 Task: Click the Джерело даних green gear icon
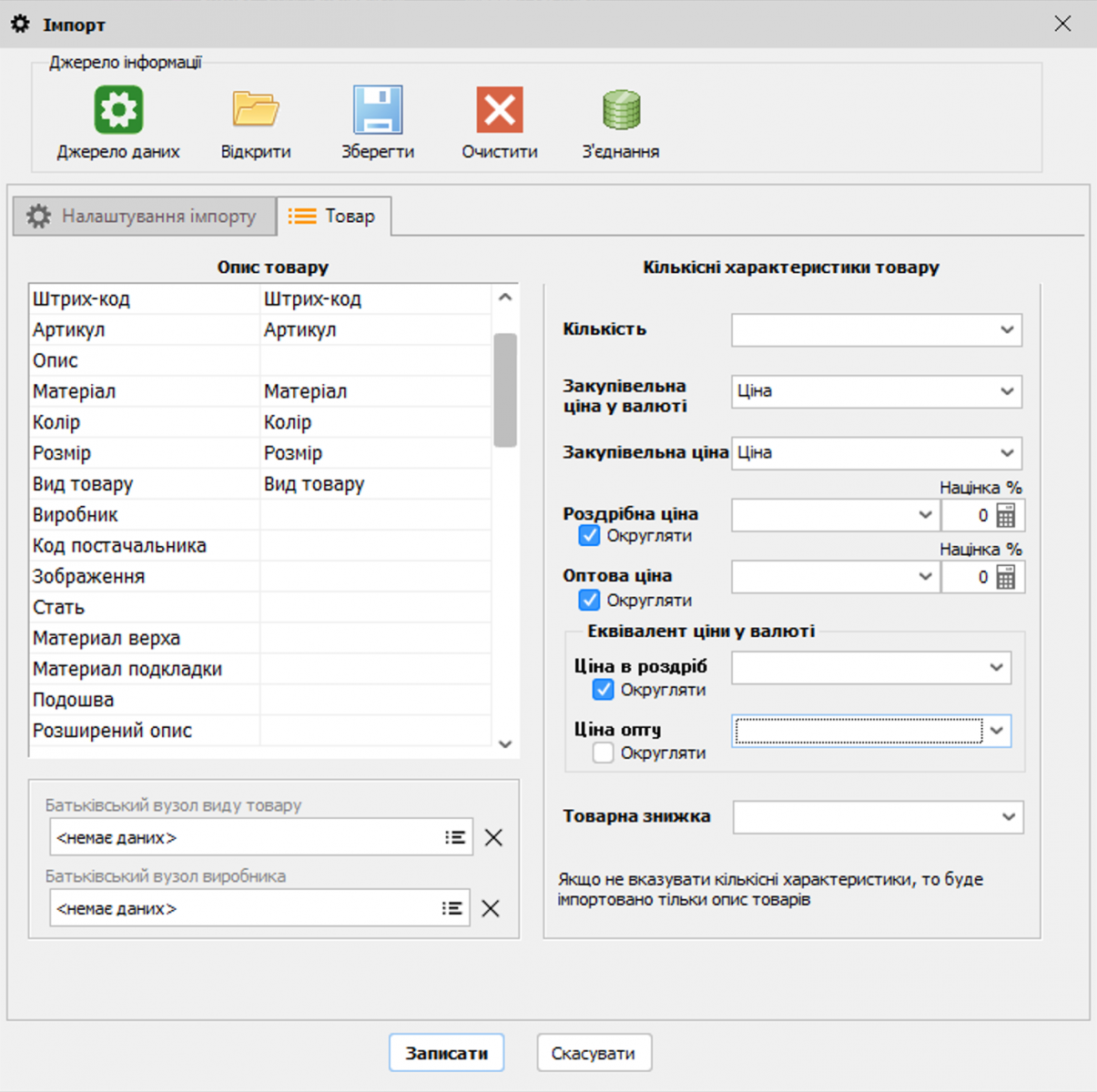click(x=118, y=110)
